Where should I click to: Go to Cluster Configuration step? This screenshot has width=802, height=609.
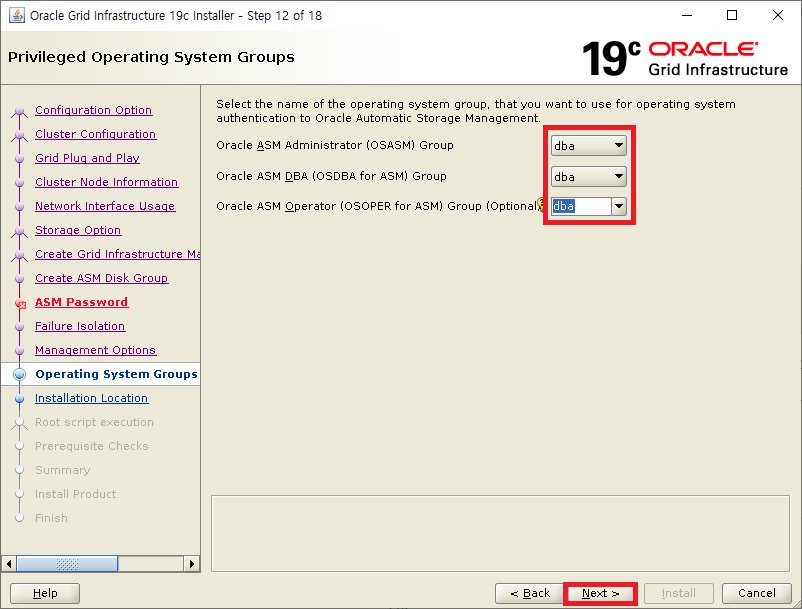click(96, 134)
